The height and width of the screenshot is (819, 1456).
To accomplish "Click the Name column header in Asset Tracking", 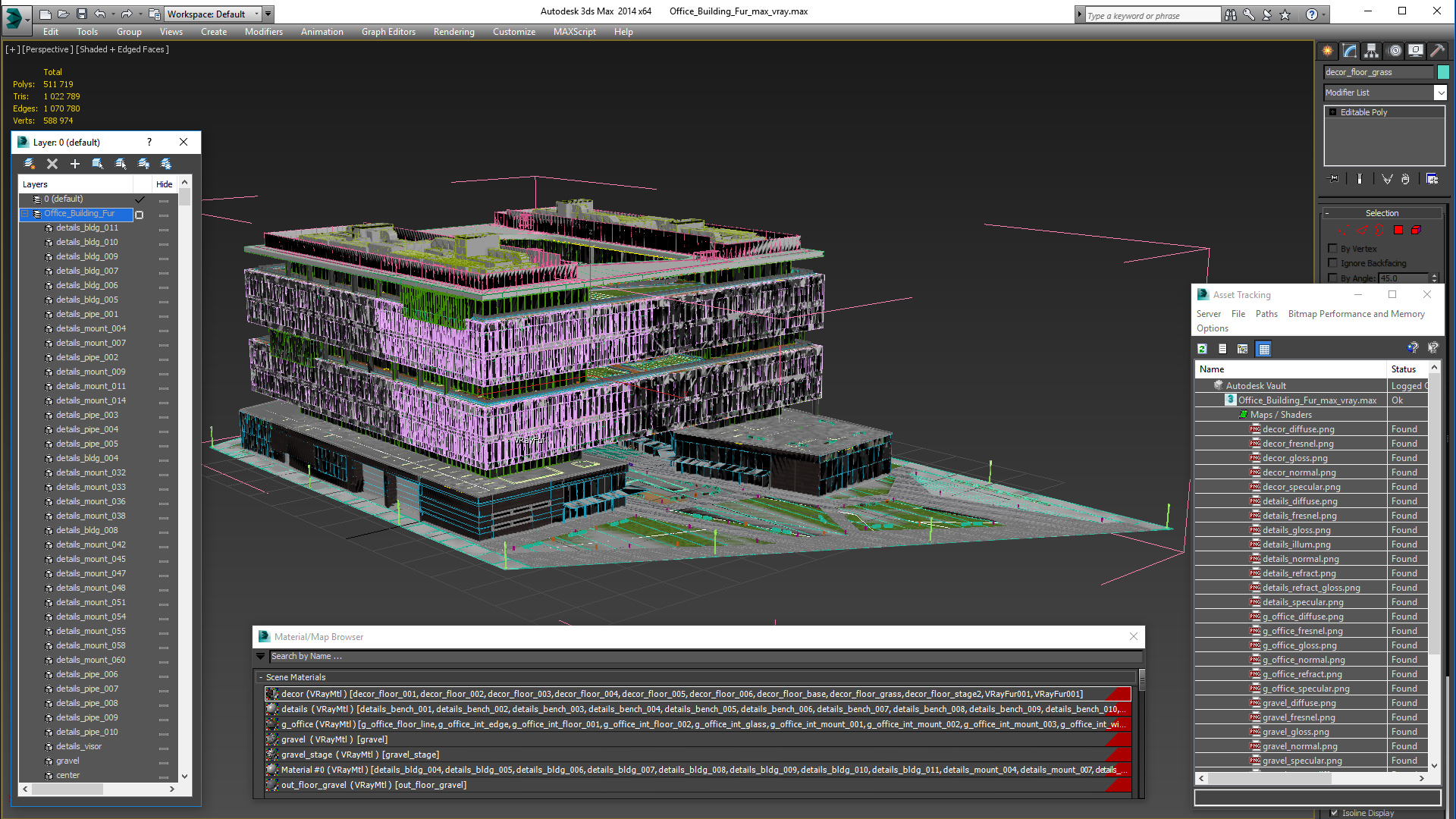I will point(1291,369).
